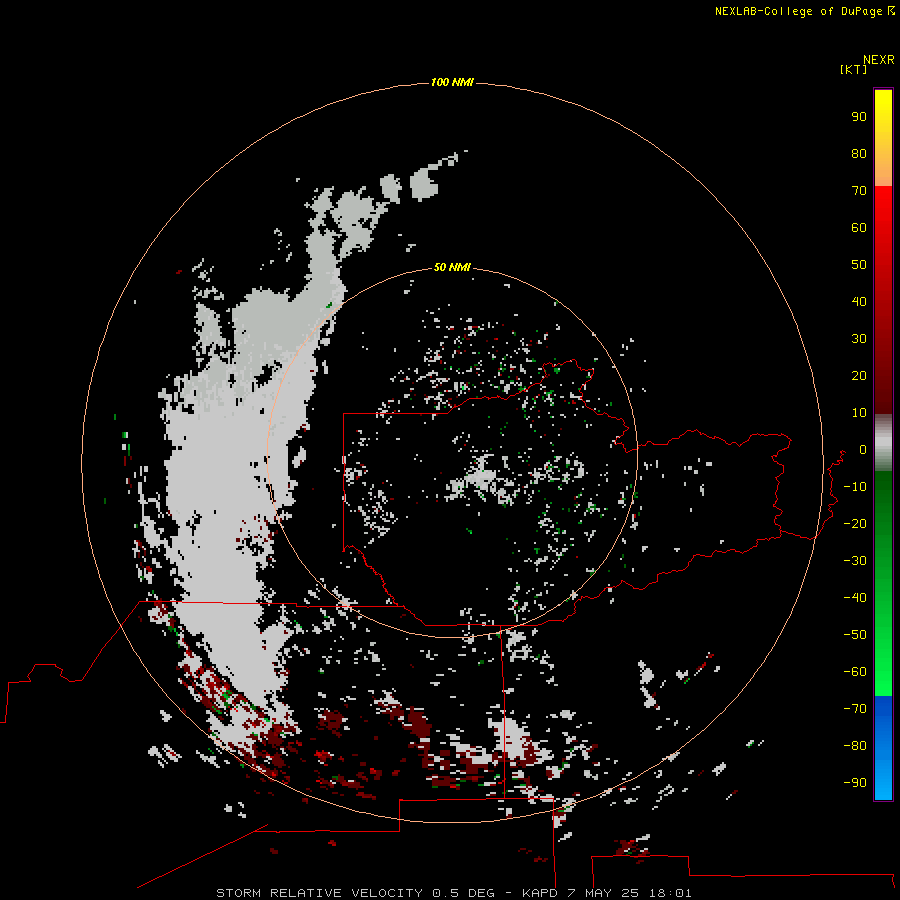Screen dimensions: 900x900
Task: Click the NEXR label above the legend
Action: [x=879, y=60]
